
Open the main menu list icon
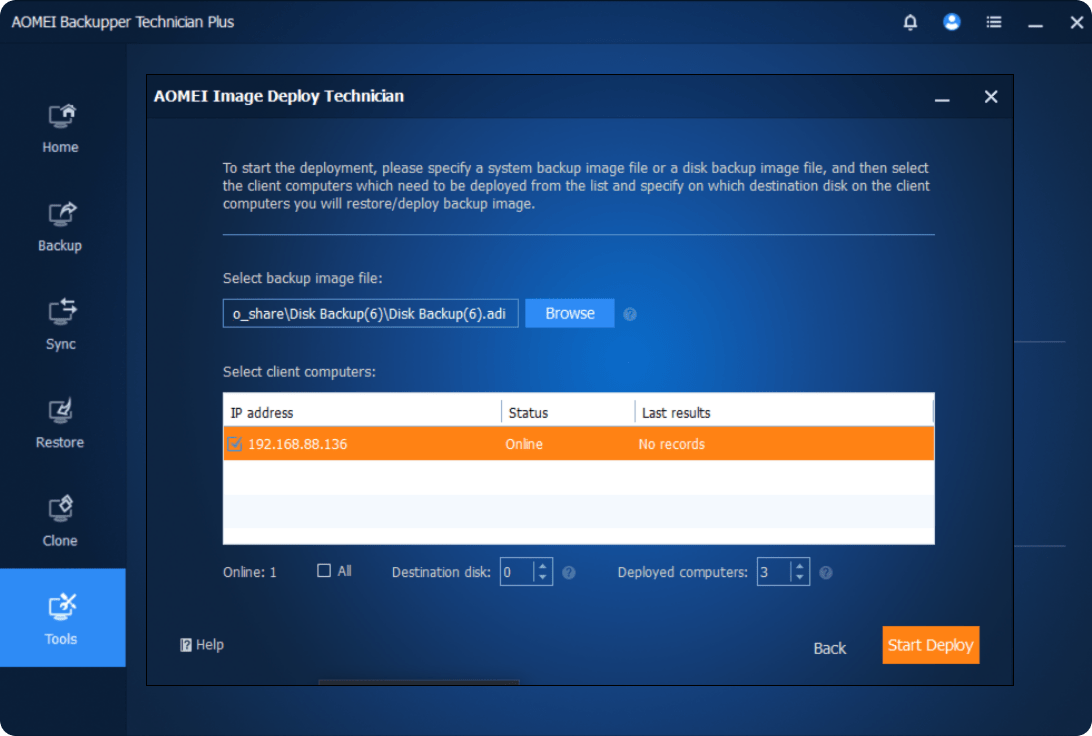994,22
